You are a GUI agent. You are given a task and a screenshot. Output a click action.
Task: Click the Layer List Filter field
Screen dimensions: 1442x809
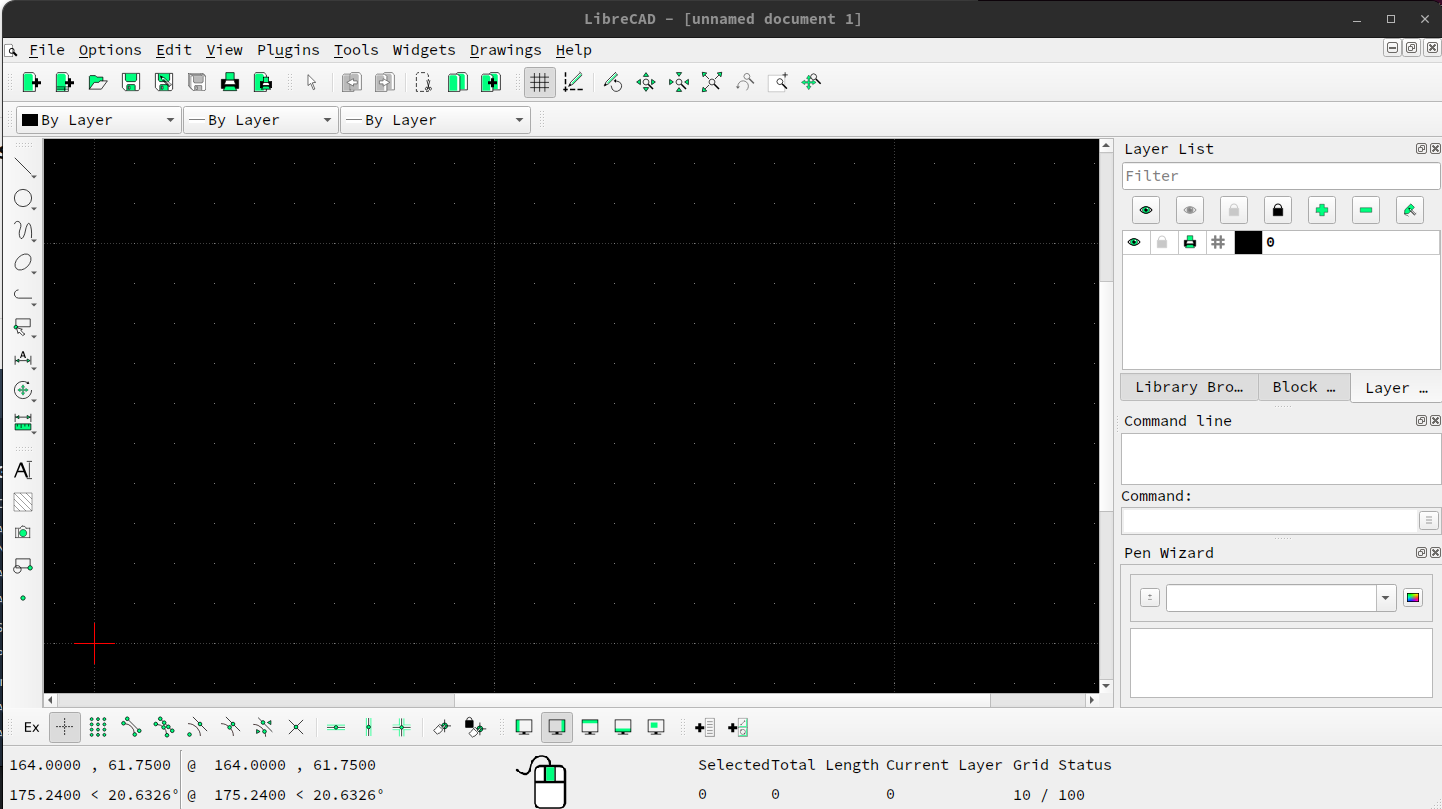coord(1281,176)
